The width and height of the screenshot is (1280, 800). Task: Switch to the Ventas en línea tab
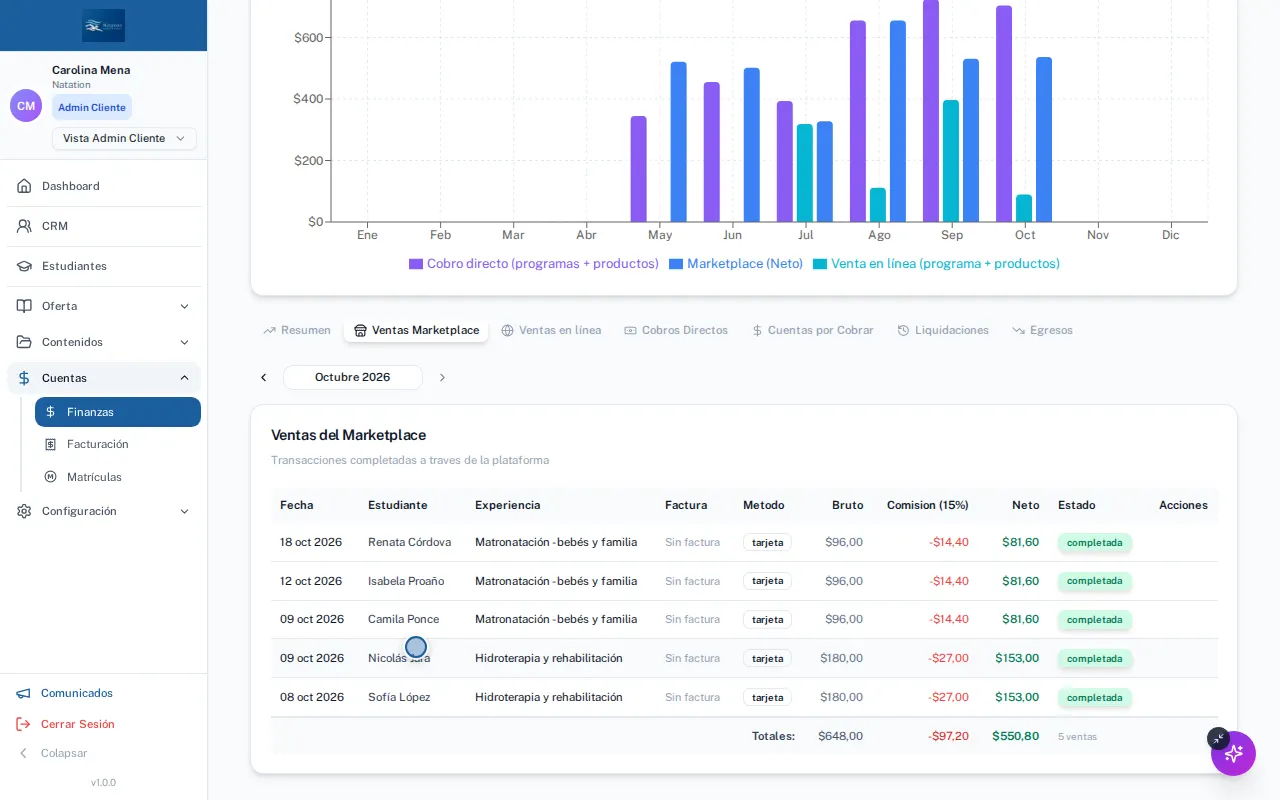[551, 330]
